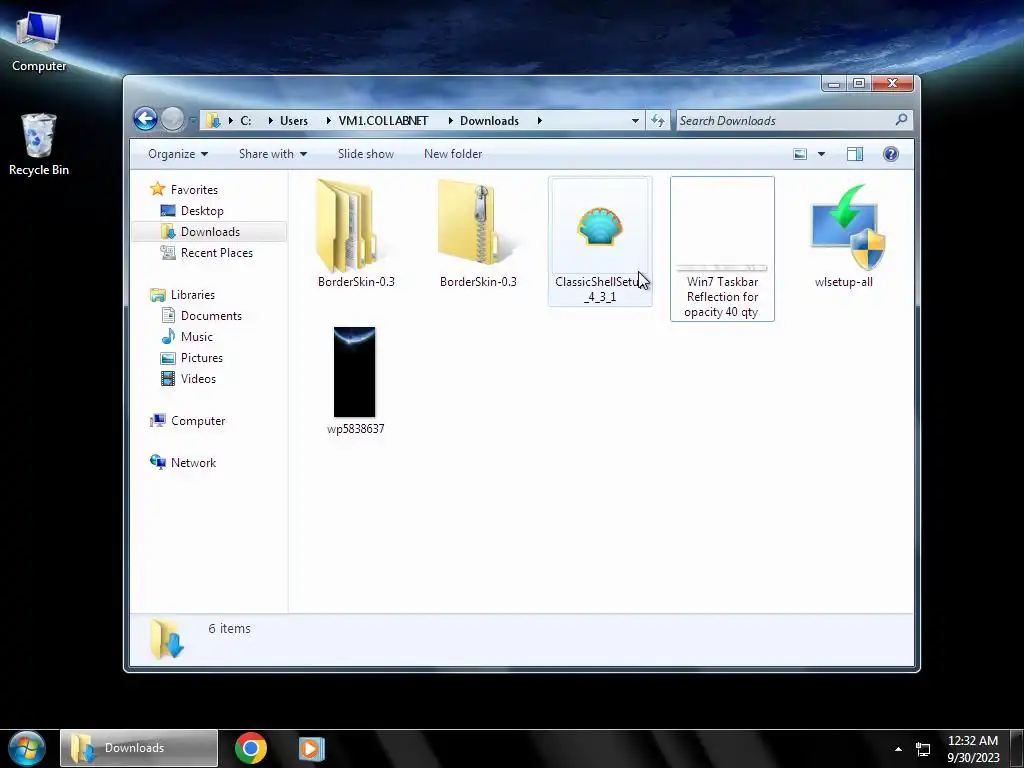Open the recent pages dropdown beside Forward
Screen dimensions: 1024x768
(193, 120)
